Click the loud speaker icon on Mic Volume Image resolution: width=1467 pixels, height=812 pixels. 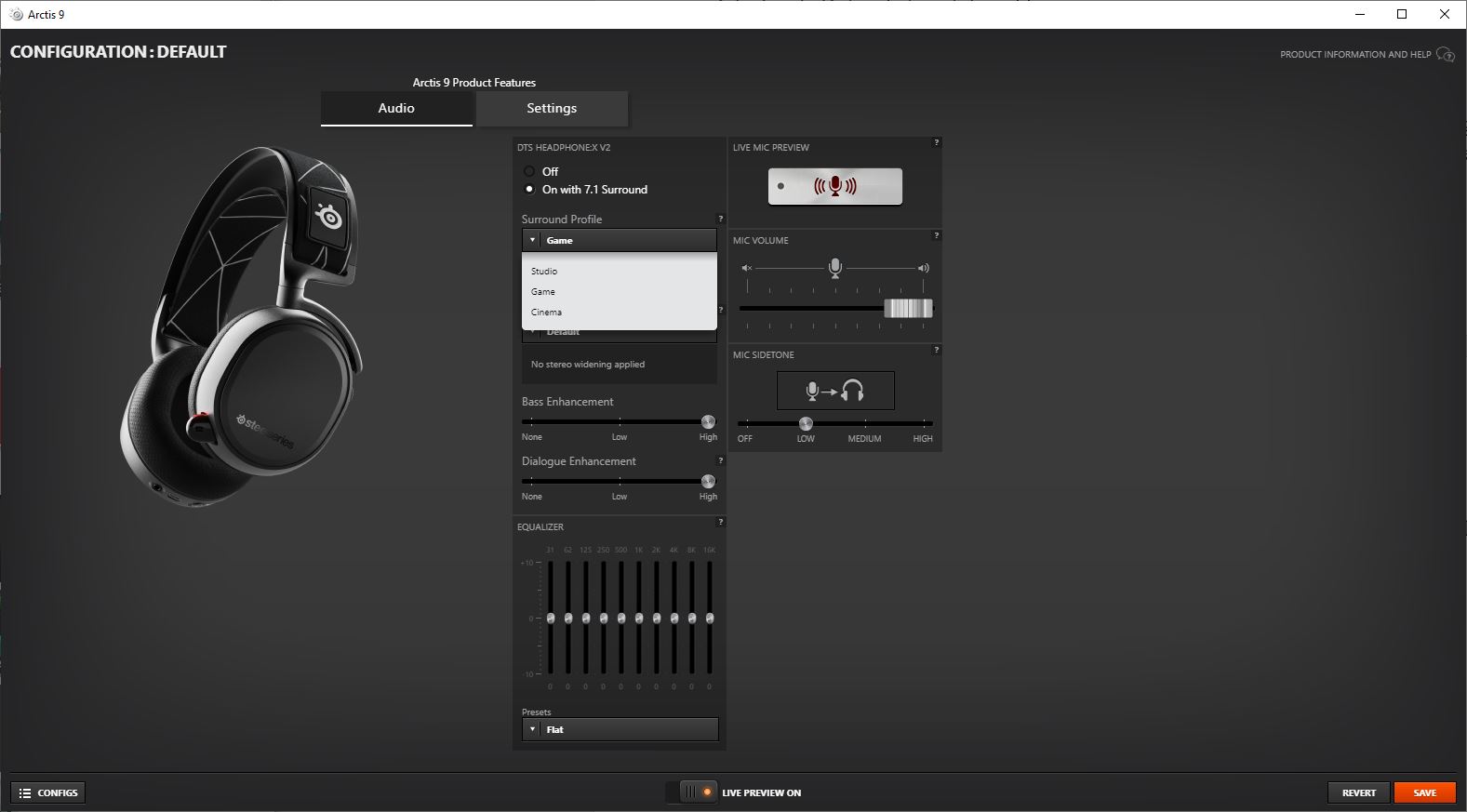click(923, 268)
